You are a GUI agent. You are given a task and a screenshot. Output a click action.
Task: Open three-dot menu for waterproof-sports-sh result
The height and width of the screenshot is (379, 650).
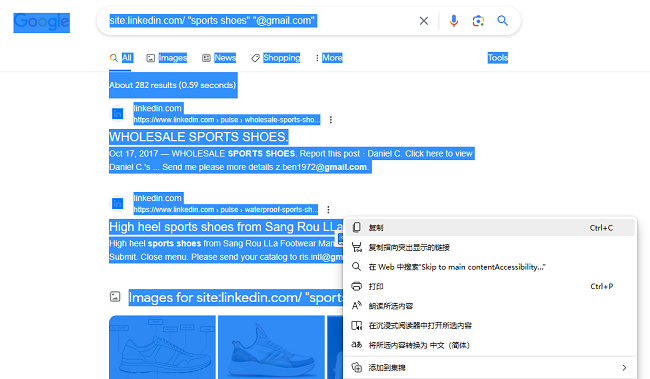pyautogui.click(x=328, y=210)
